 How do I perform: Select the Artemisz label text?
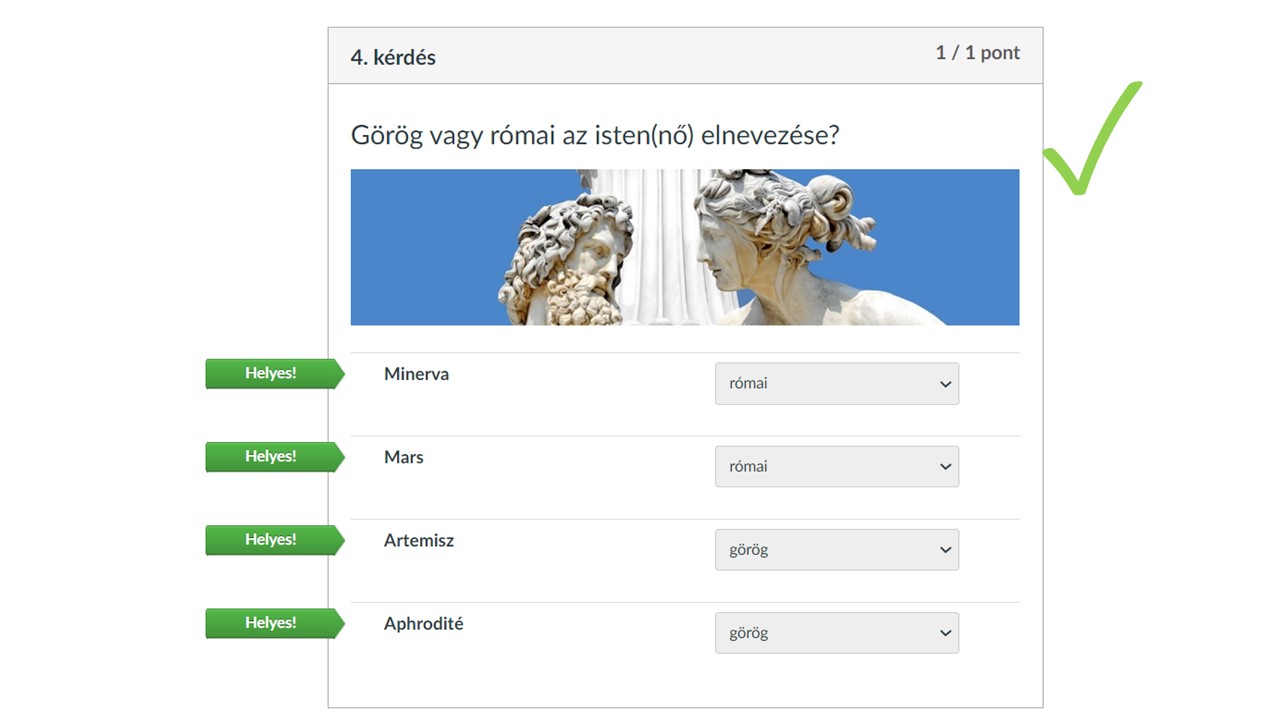point(419,540)
